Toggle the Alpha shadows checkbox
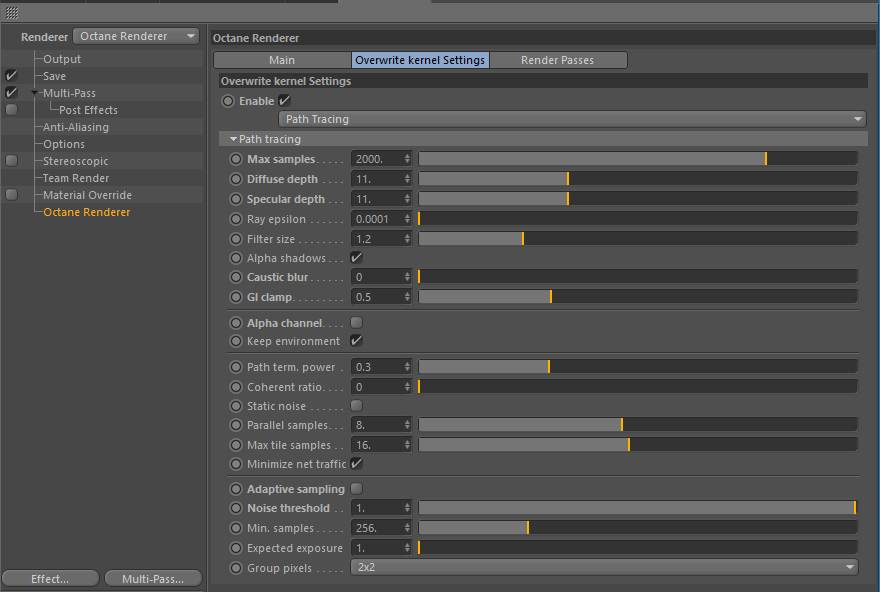This screenshot has height=592, width=880. tap(356, 258)
